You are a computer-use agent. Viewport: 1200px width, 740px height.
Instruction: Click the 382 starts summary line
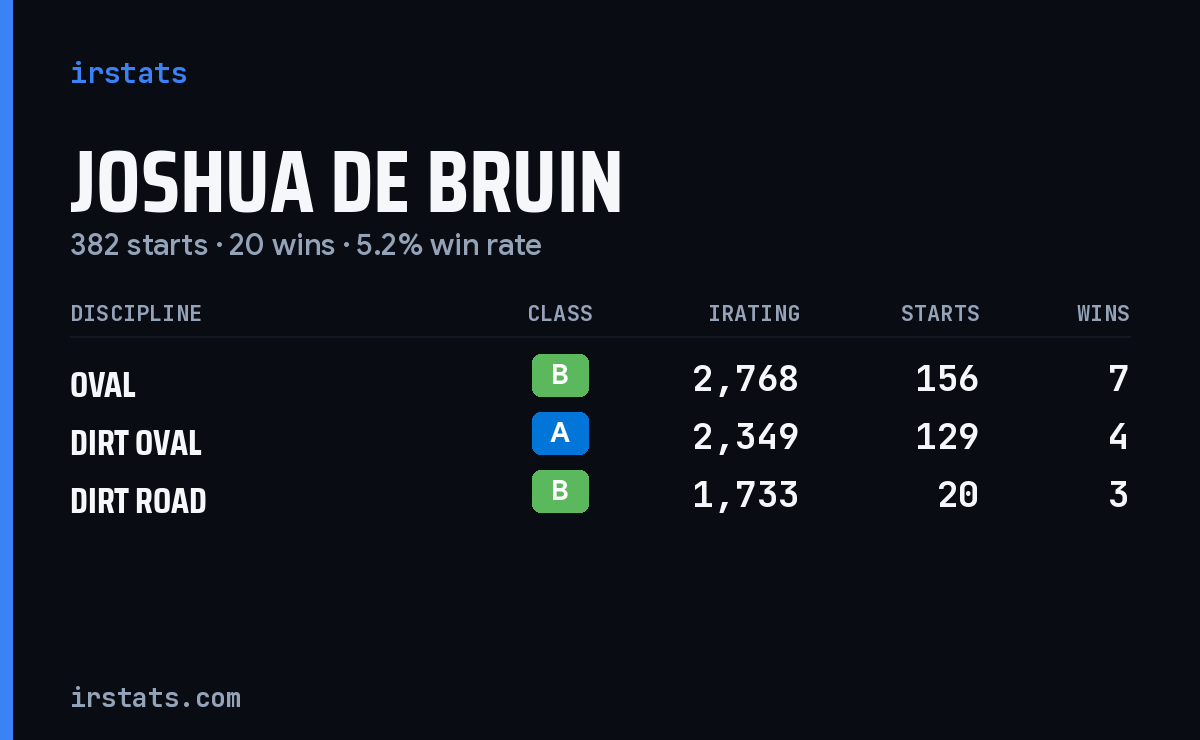point(306,245)
